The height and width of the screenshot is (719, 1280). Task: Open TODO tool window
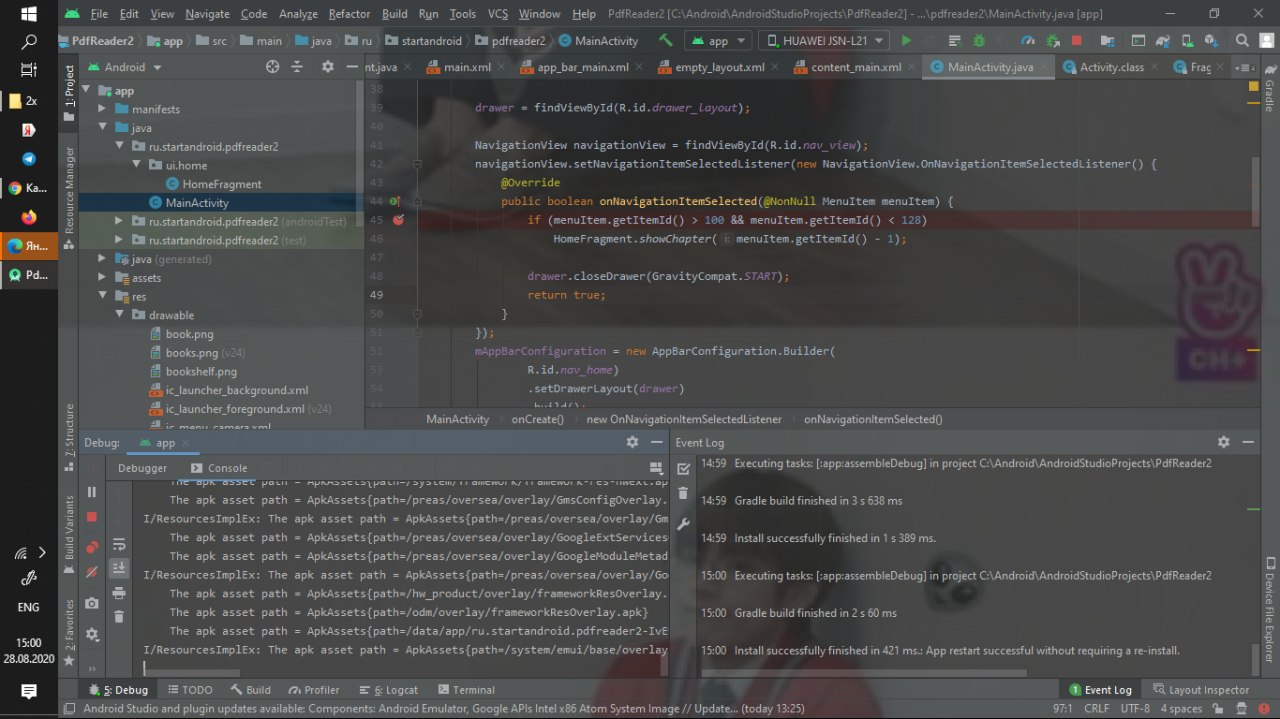(x=189, y=690)
